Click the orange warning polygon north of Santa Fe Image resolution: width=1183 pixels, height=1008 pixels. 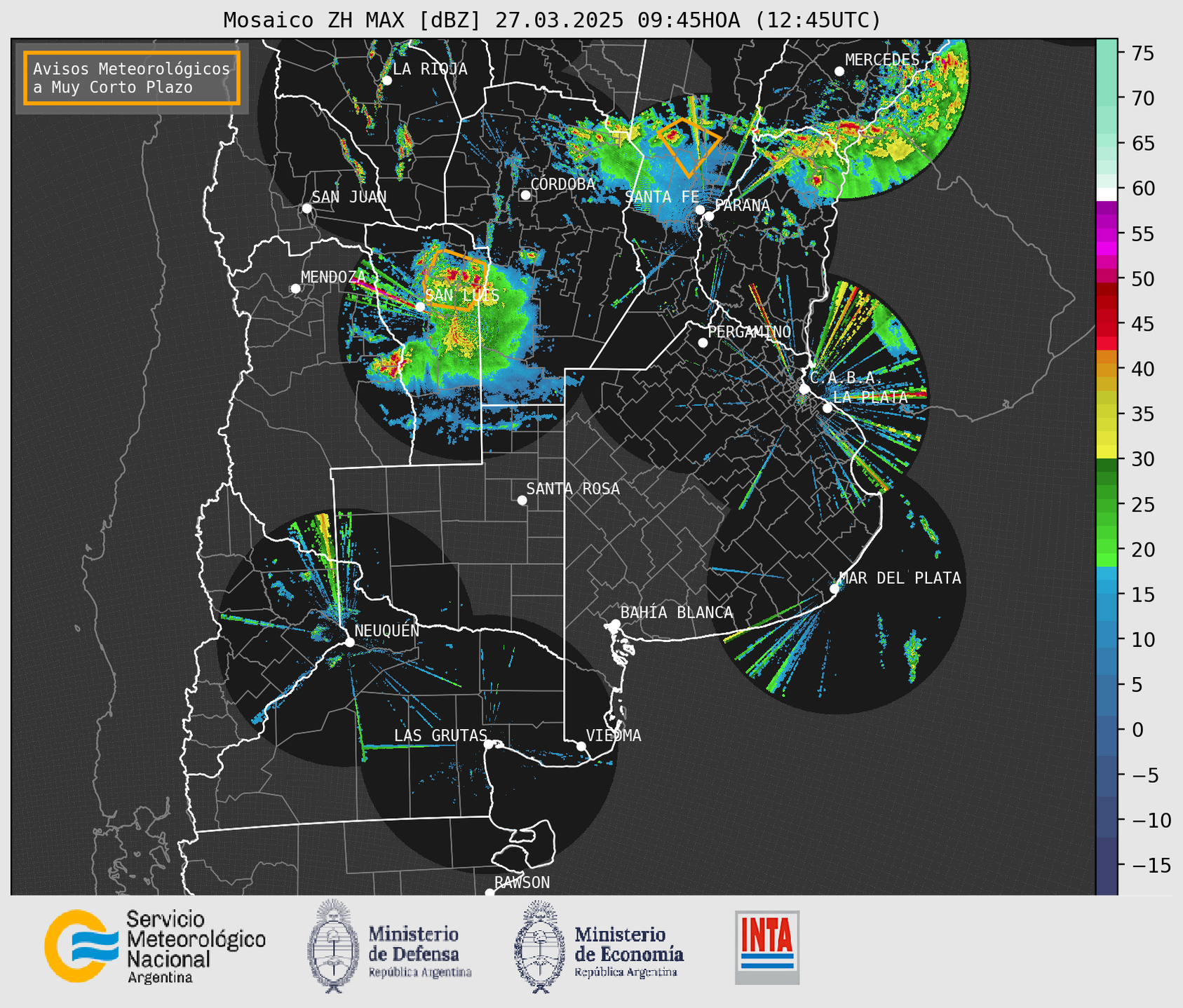pos(689,147)
